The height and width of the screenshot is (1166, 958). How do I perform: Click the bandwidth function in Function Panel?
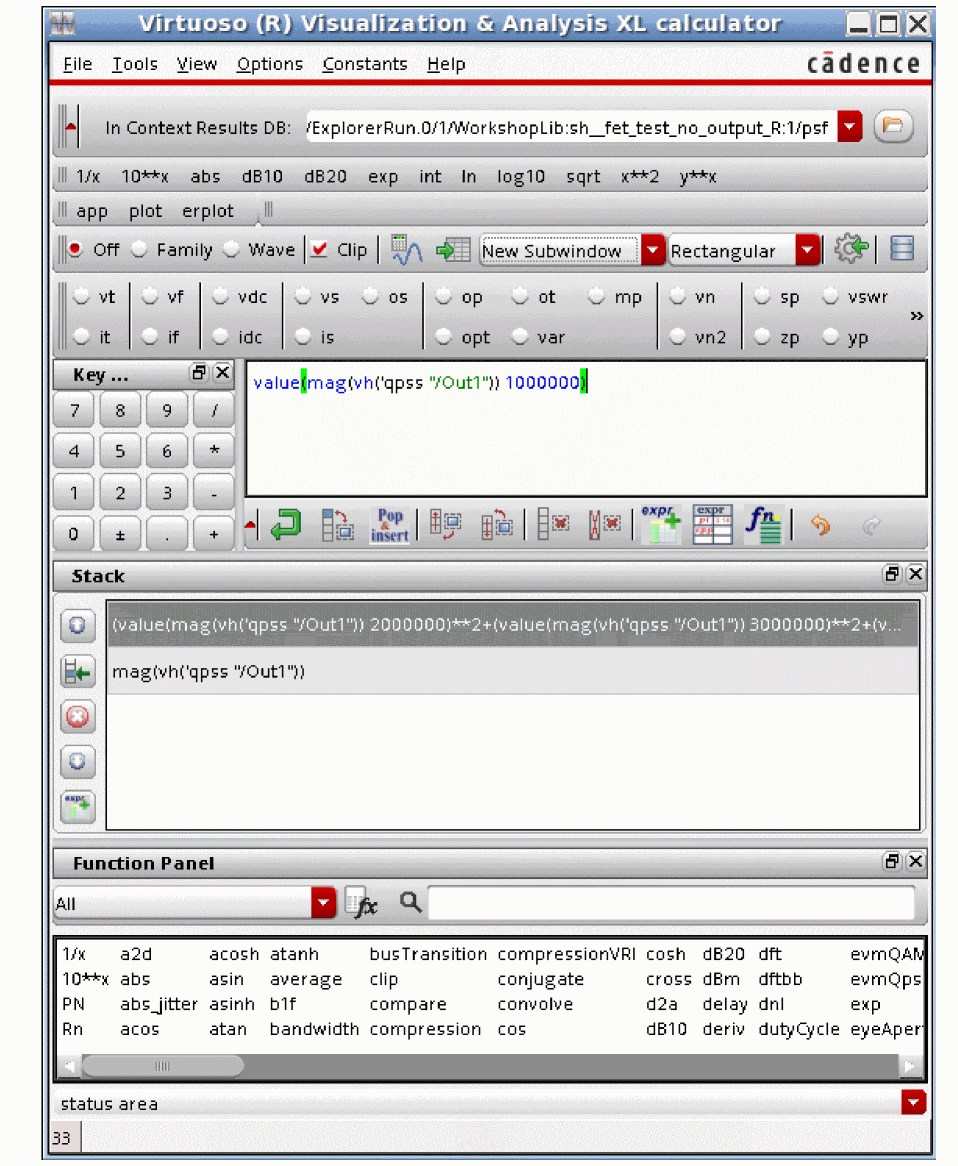tap(314, 1029)
